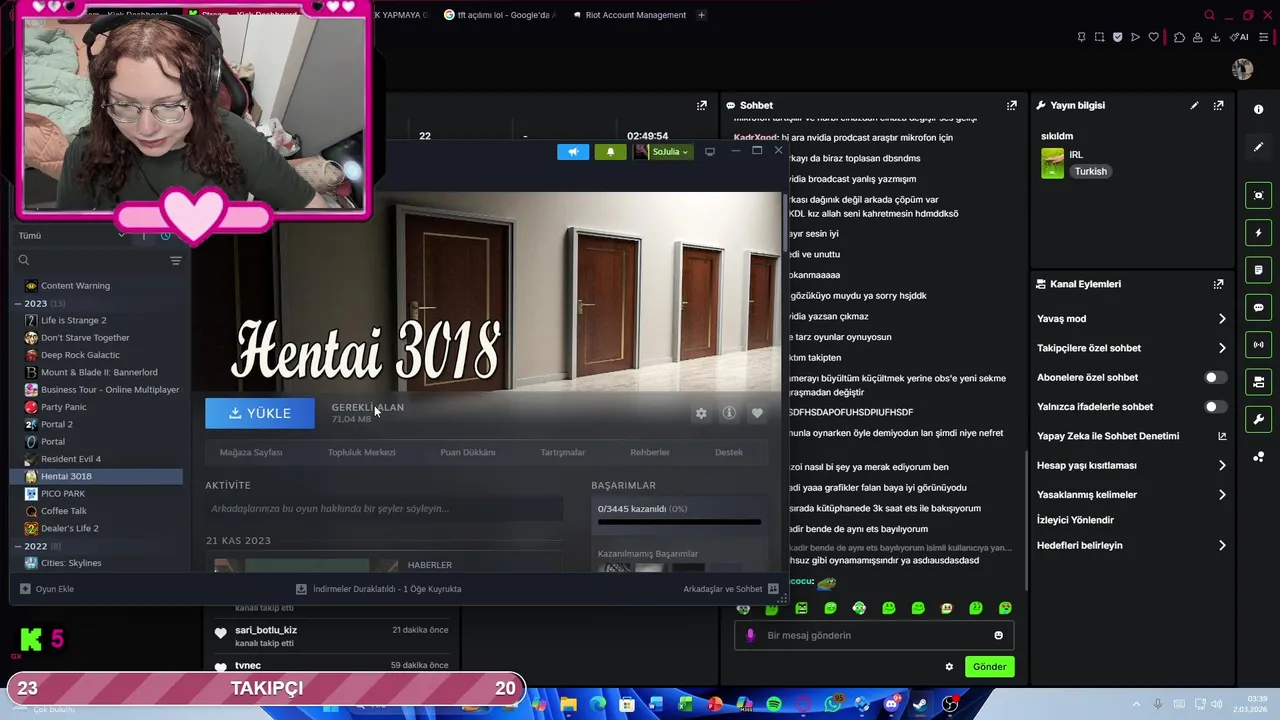Image resolution: width=1280 pixels, height=720 pixels.
Task: Click Oyun Ekle at the bottom of Steam
Action: coord(47,589)
